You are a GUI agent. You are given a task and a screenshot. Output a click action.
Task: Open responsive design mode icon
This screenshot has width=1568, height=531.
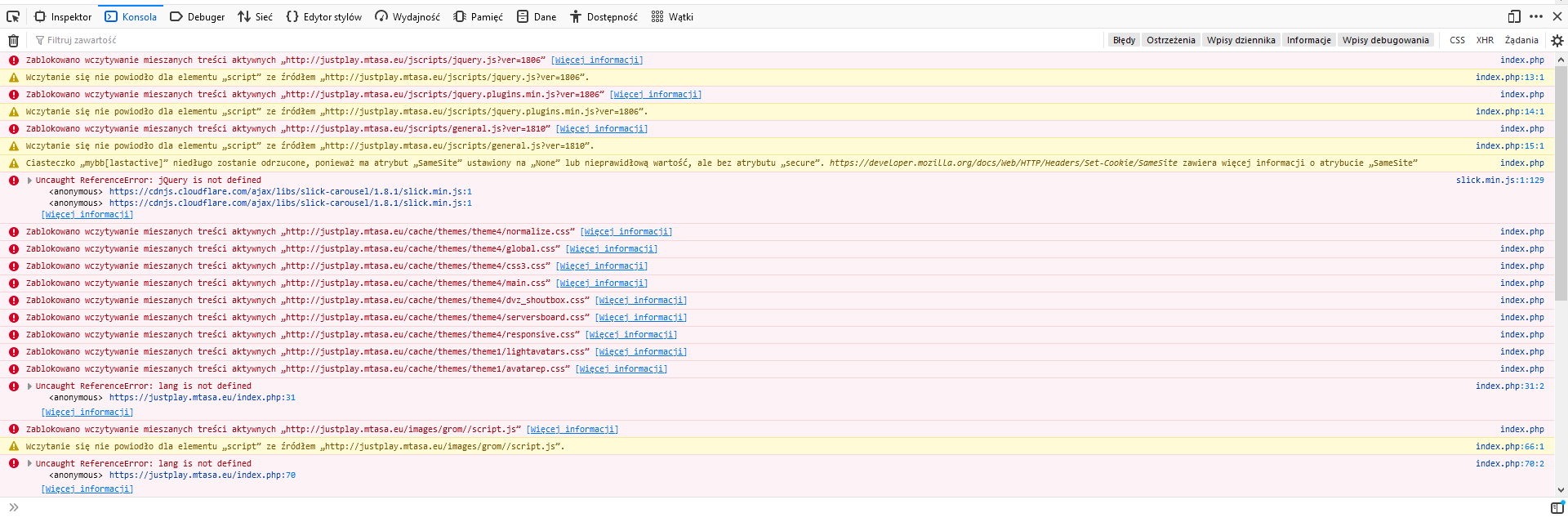(1514, 16)
